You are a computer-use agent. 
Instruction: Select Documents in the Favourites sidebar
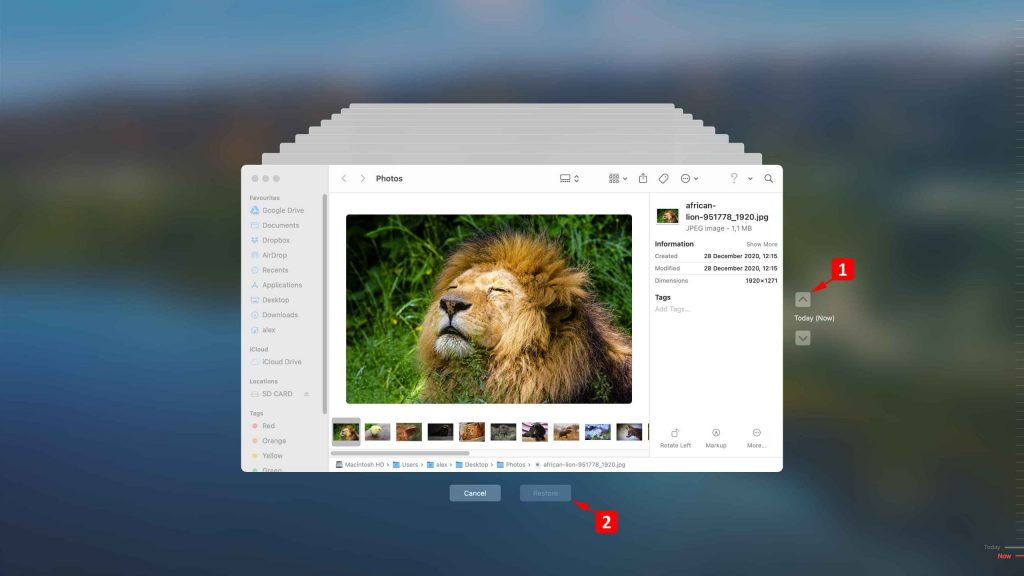[x=275, y=225]
